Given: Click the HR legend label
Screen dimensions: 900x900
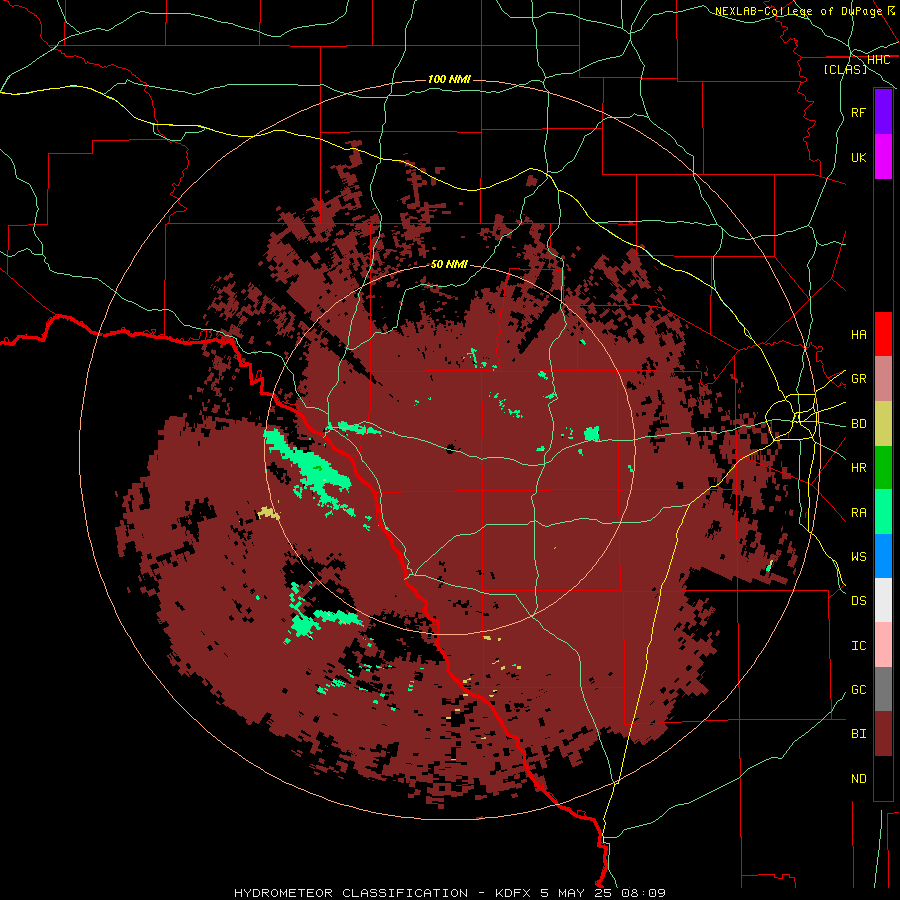Looking at the screenshot, I should (858, 468).
